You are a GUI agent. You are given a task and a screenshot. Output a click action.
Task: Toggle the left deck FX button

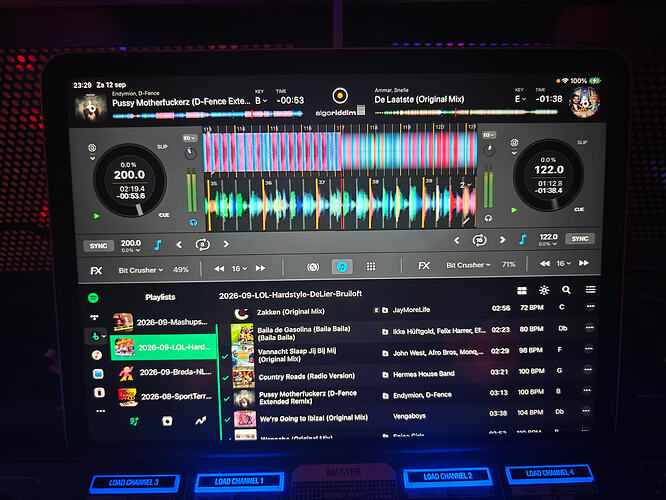click(x=96, y=271)
